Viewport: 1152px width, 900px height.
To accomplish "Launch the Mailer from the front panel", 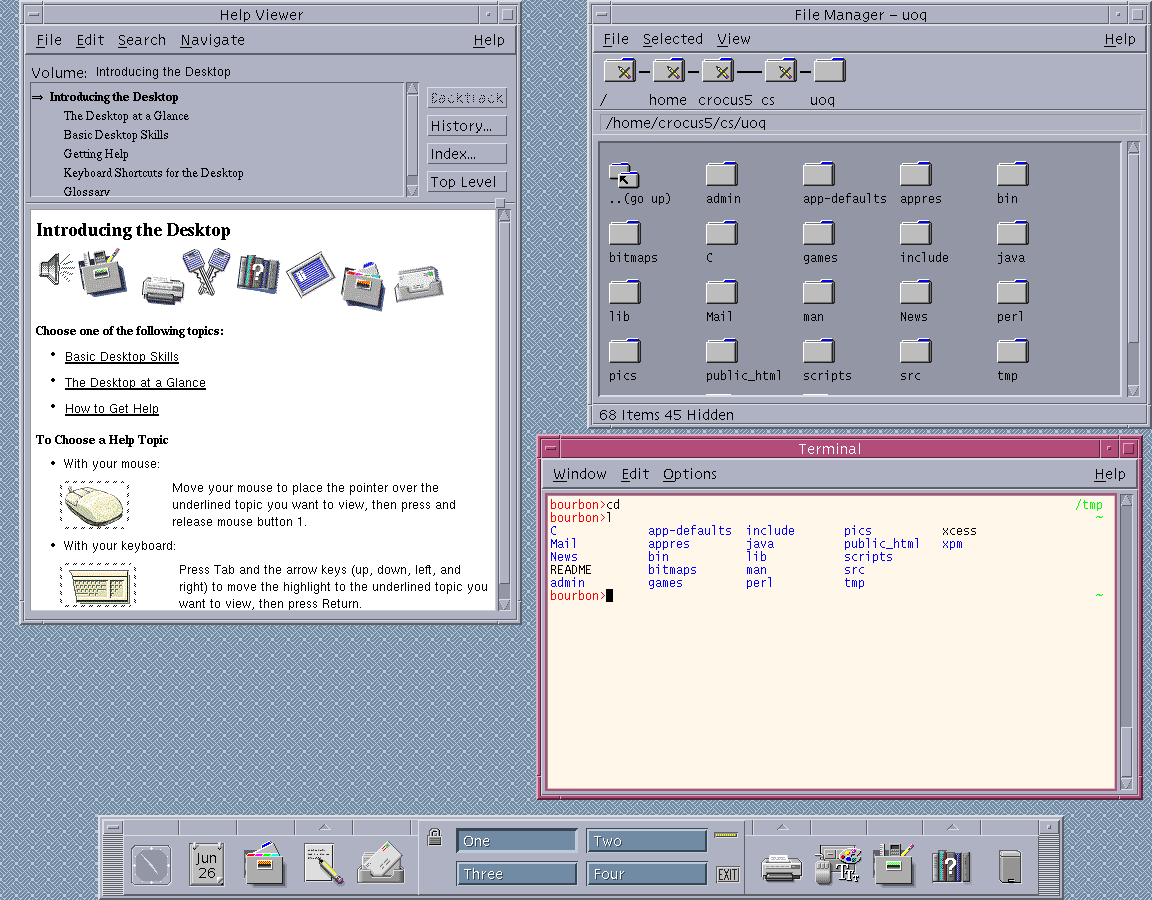I will click(x=381, y=863).
